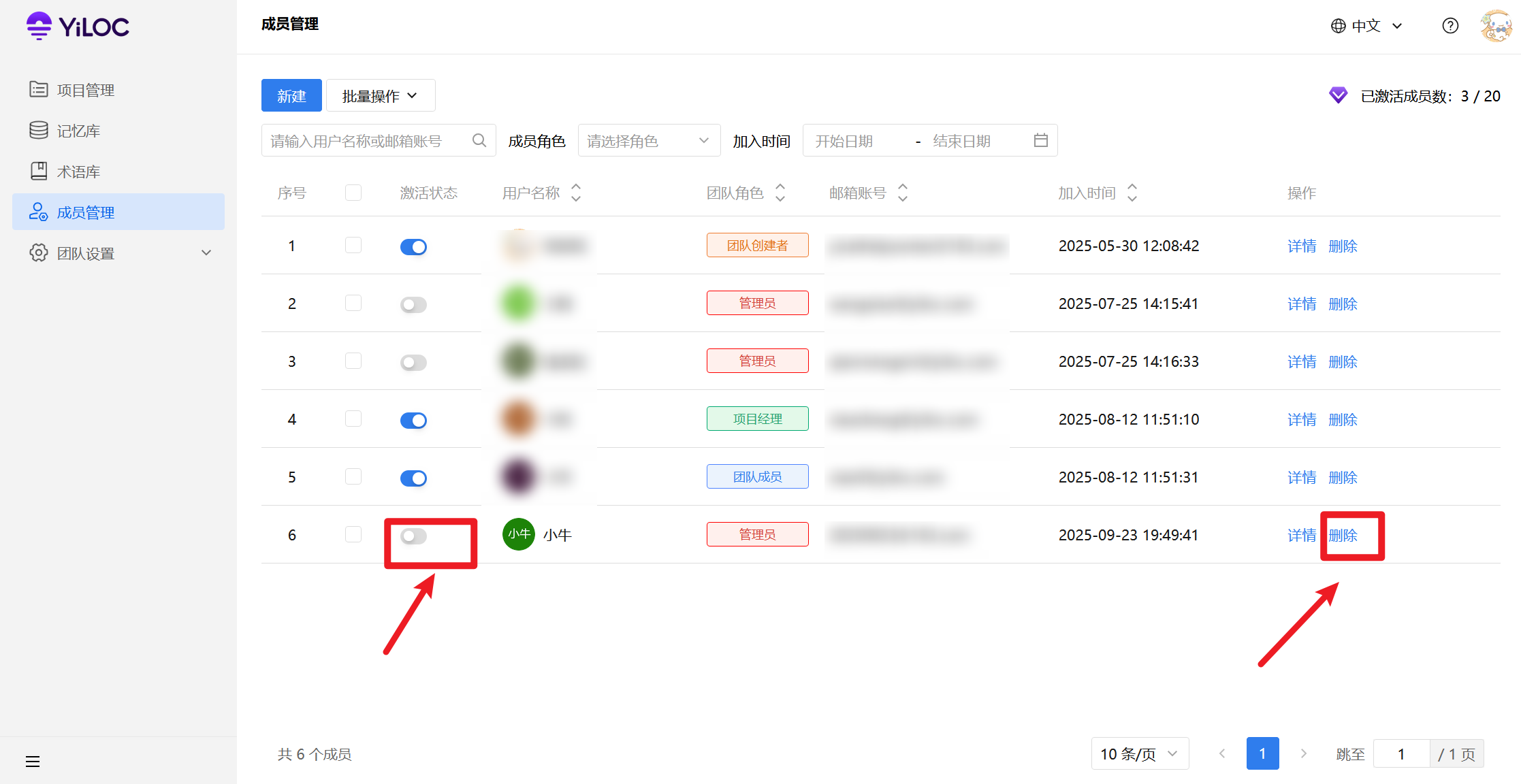Viewport: 1521px width, 784px height.
Task: Open the calendar date picker icon
Action: coord(1040,140)
